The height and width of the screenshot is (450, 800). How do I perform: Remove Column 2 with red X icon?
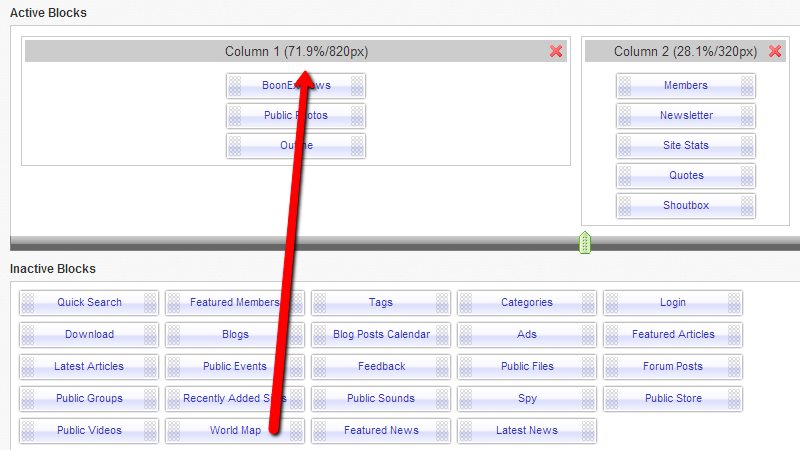pos(775,52)
